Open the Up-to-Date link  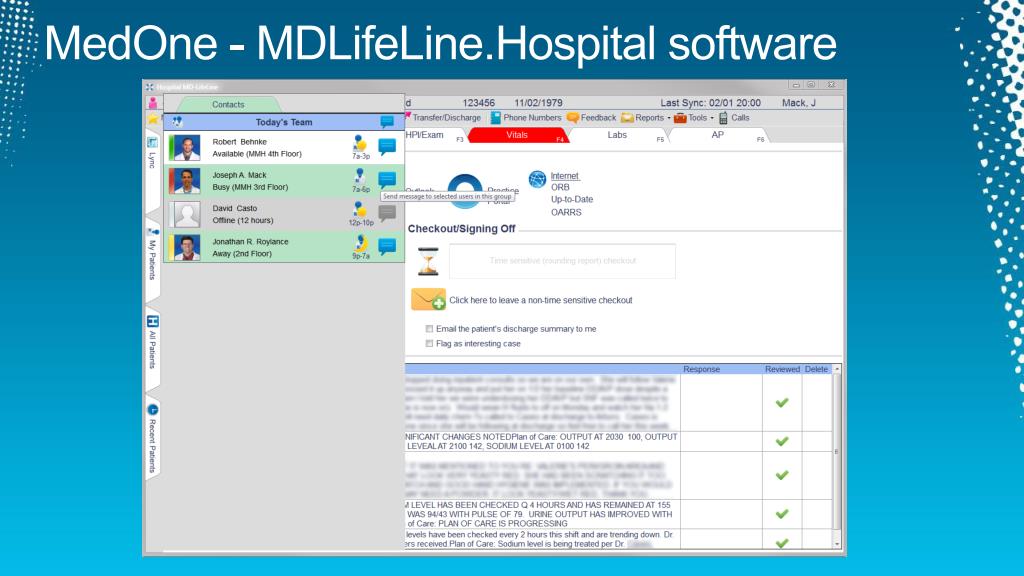(x=572, y=200)
